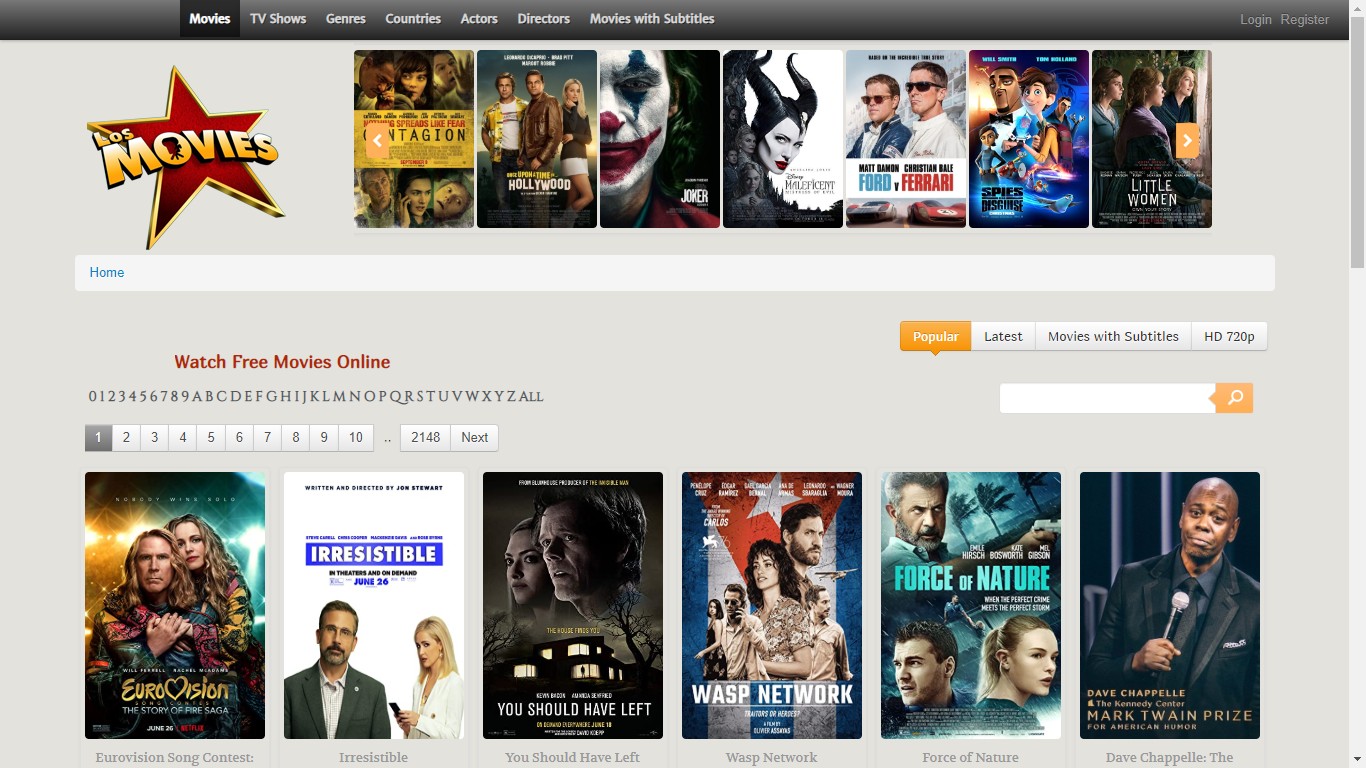Click the page vertical scrollbar thumb

click(x=1357, y=143)
